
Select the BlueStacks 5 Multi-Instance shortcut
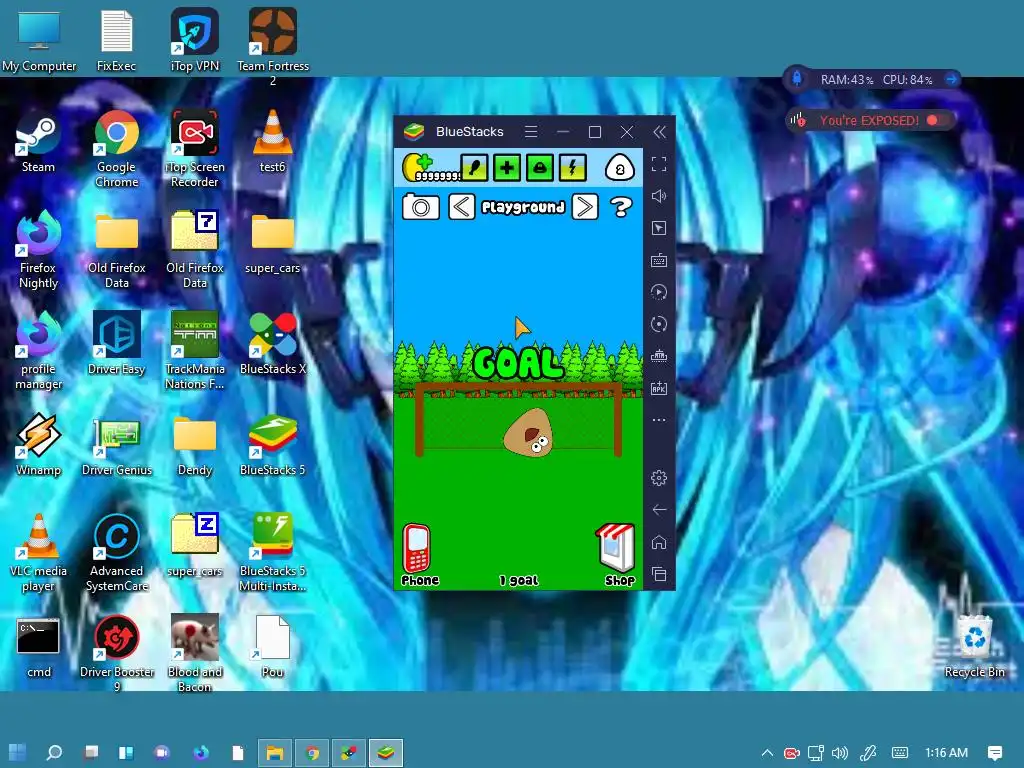(x=273, y=554)
